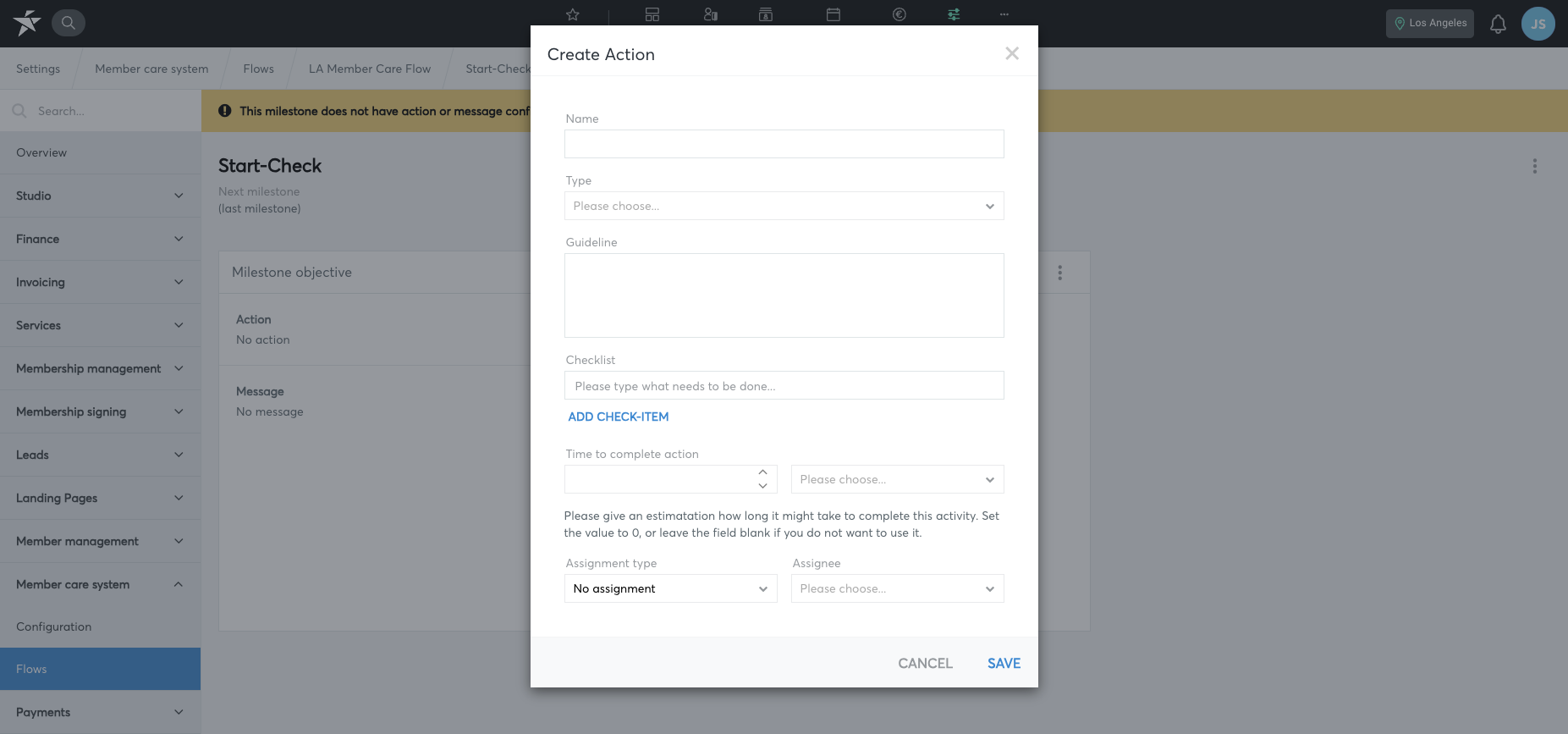Open the calendar icon in top navigation
Viewport: 1568px width, 734px height.
[834, 14]
